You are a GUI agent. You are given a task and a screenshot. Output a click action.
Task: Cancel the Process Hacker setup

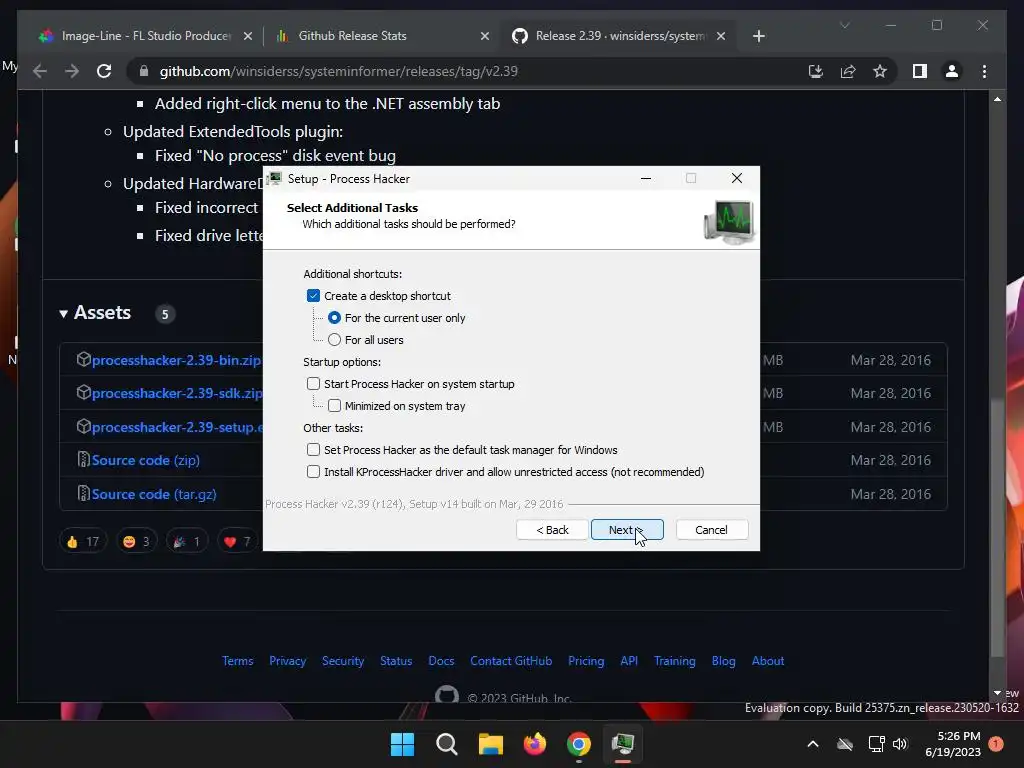711,530
